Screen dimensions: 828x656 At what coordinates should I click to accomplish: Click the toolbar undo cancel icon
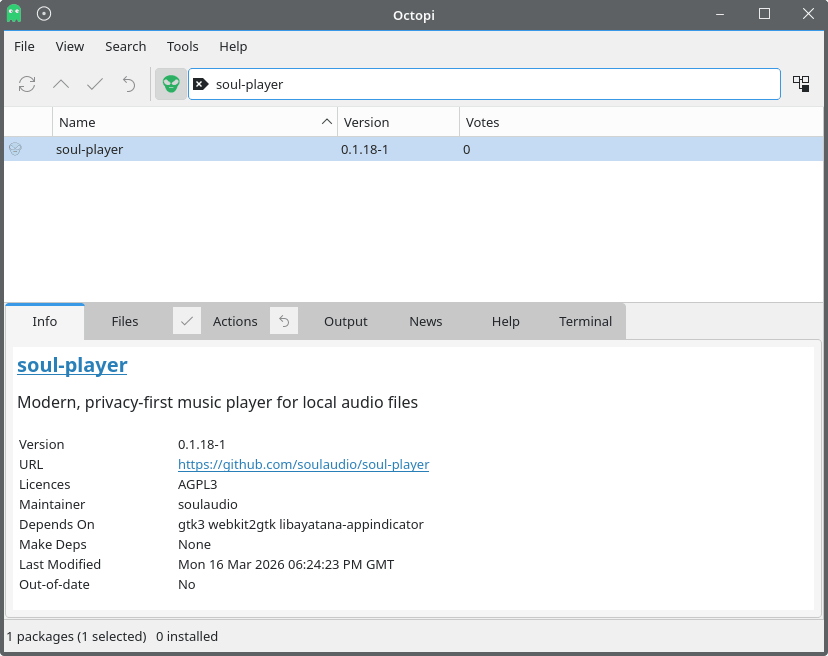pyautogui.click(x=129, y=84)
